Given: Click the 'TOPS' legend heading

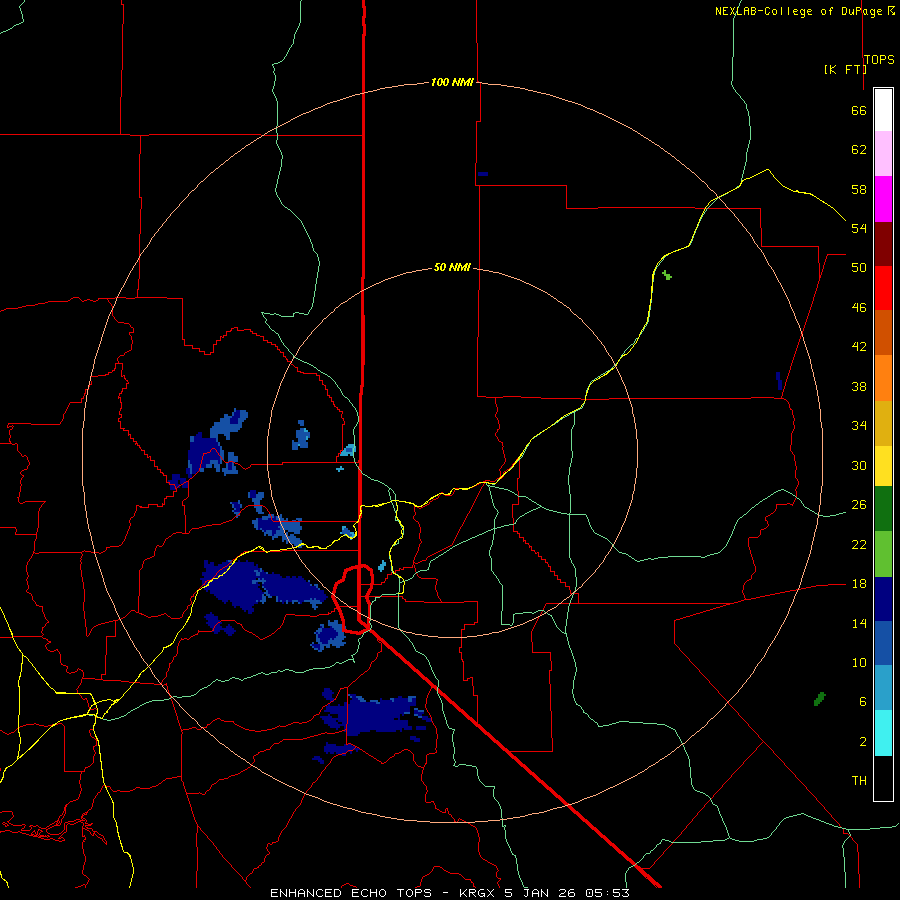Looking at the screenshot, I should 879,59.
